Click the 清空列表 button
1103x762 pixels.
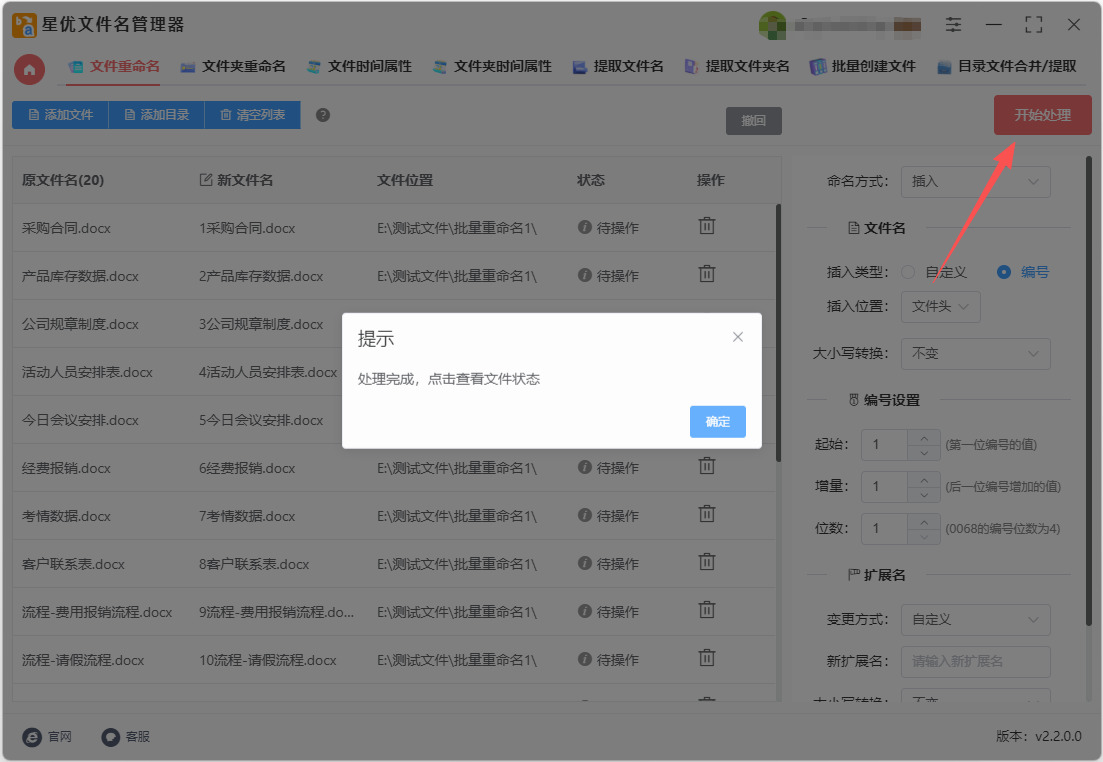point(253,115)
